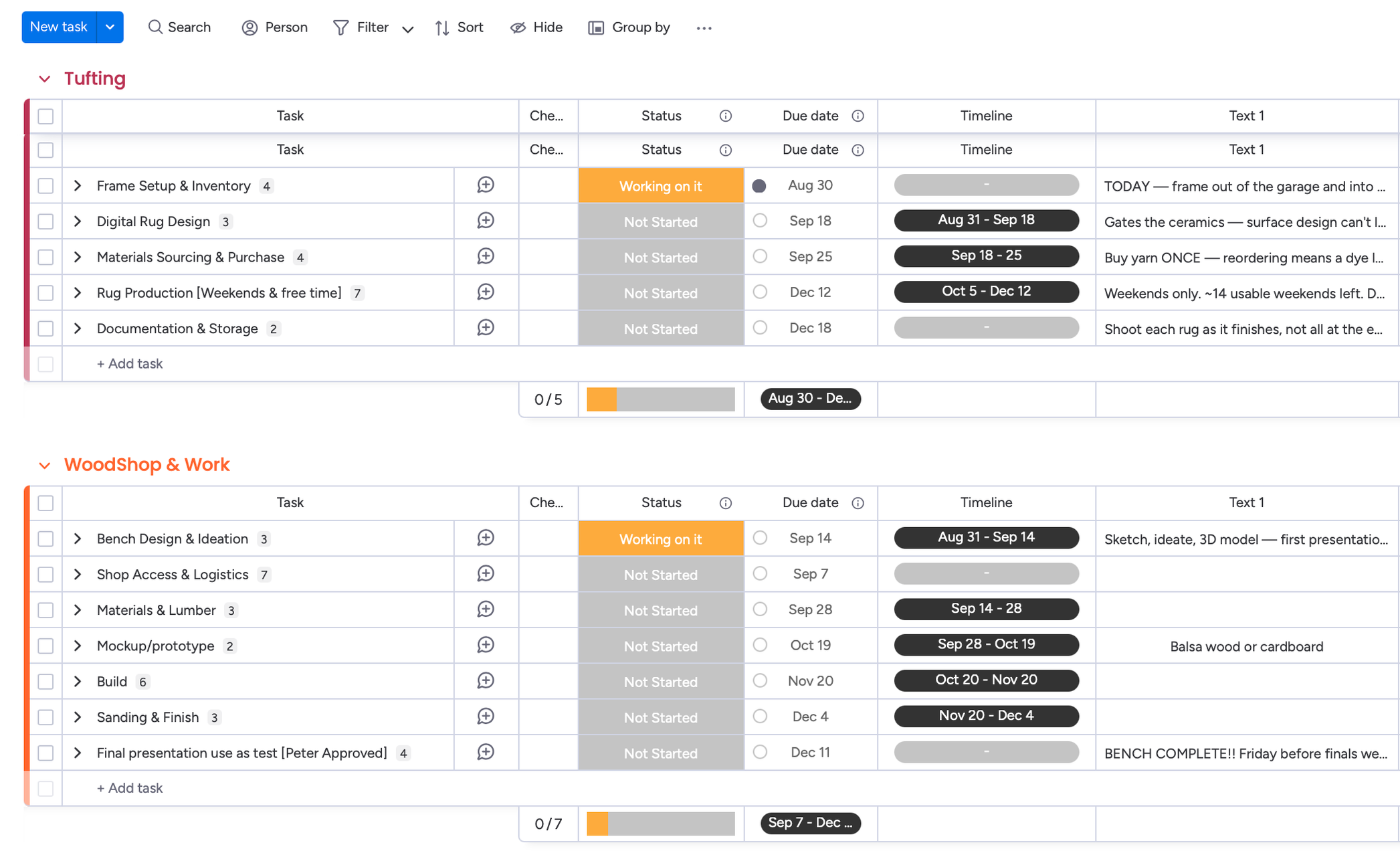
Task: Click Add task in WoodShop & Work group
Action: [130, 788]
